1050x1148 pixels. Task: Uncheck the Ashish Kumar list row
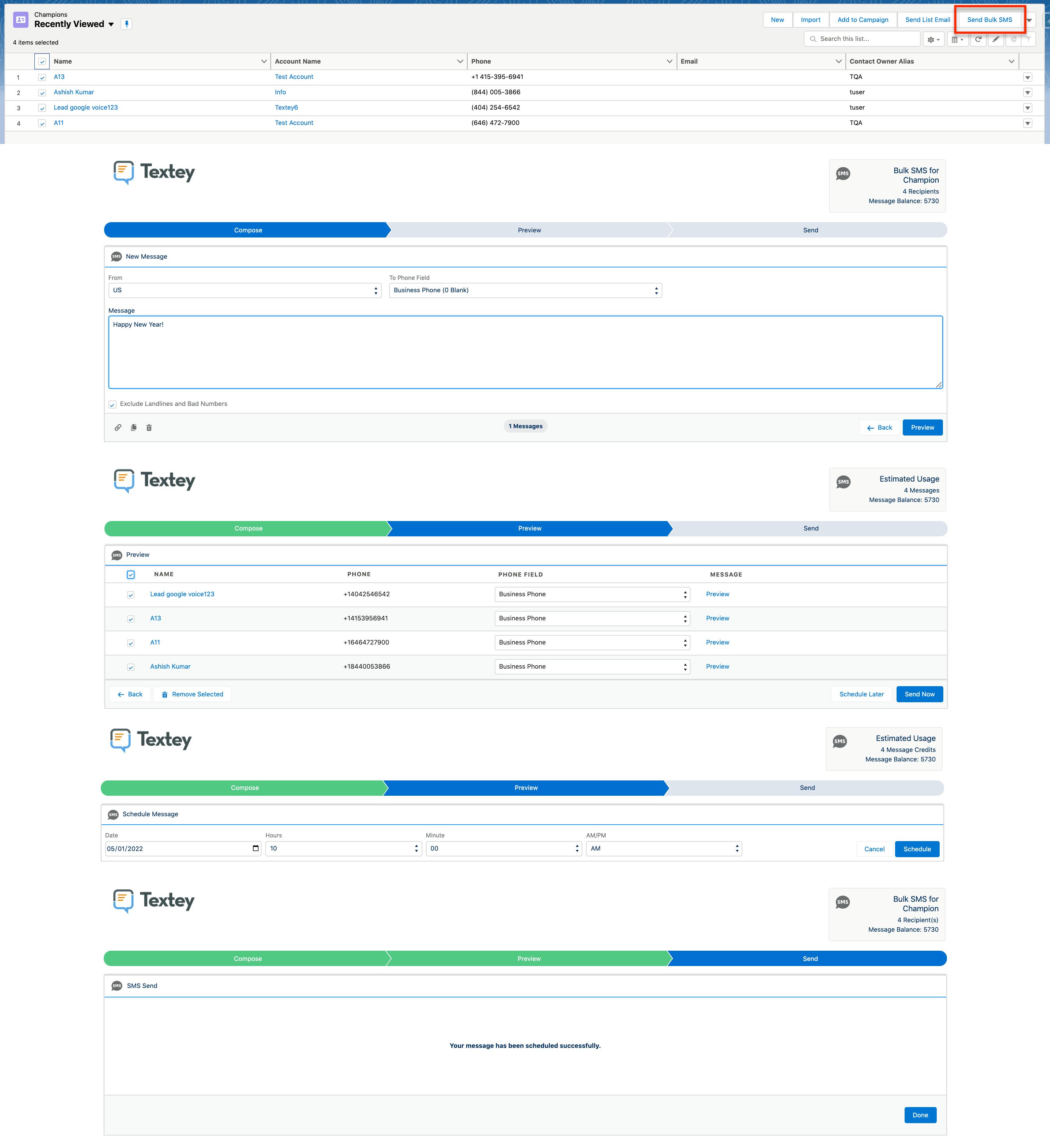click(x=42, y=92)
